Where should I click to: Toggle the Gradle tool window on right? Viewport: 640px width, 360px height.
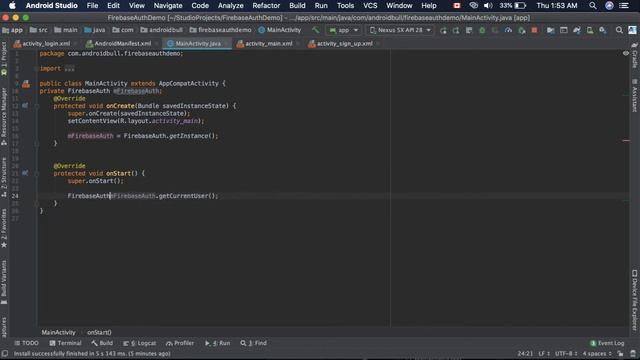tap(634, 55)
